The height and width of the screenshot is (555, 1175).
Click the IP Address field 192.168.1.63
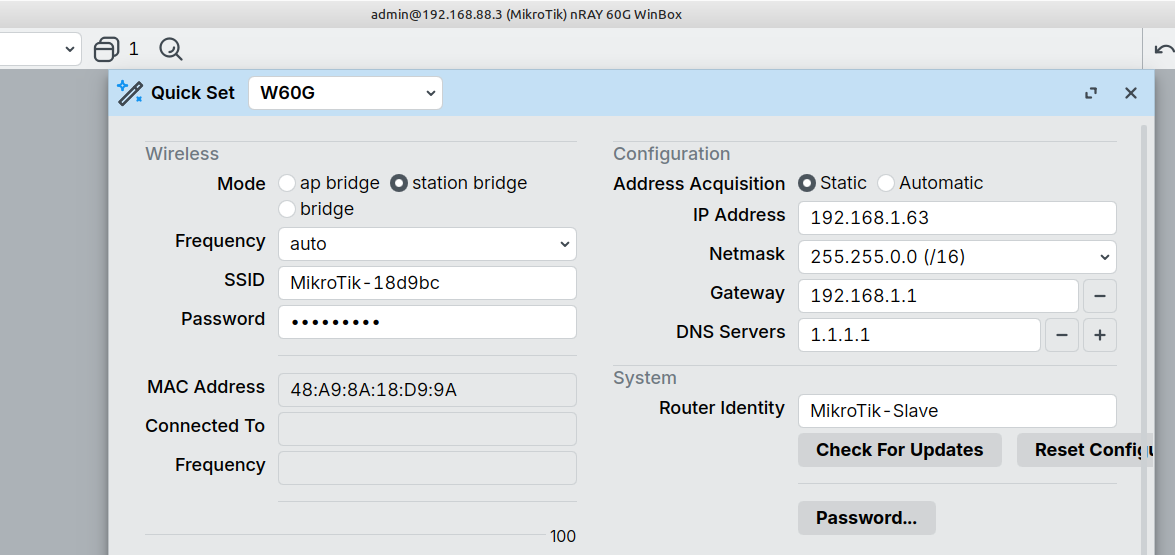pyautogui.click(x=957, y=218)
